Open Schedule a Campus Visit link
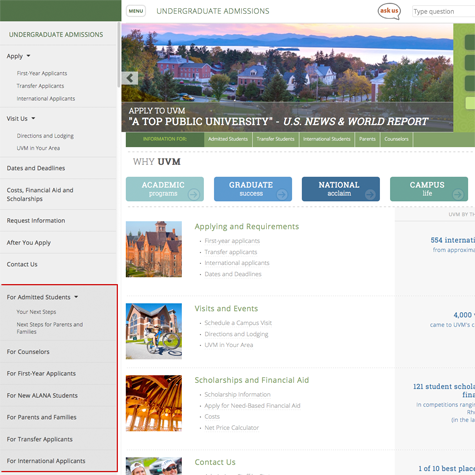The height and width of the screenshot is (475, 475). click(238, 323)
